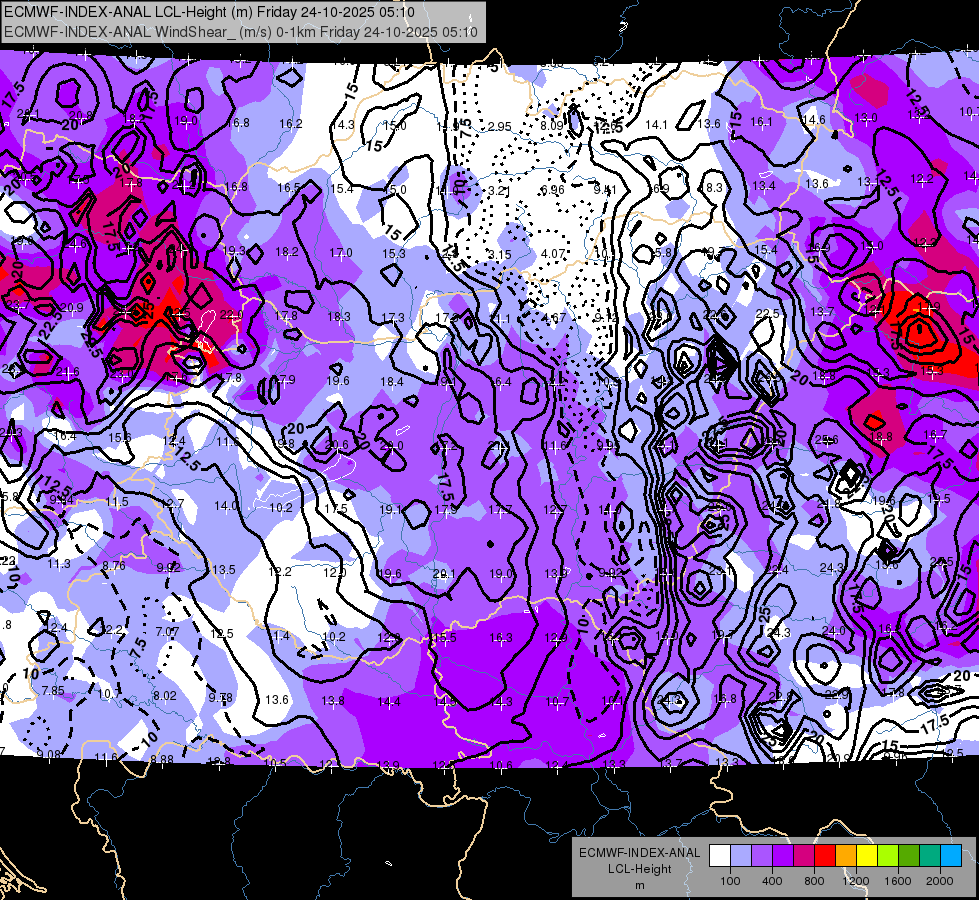This screenshot has width=979, height=900.
Task: Click the grid value 24.0
Action: pos(834,630)
